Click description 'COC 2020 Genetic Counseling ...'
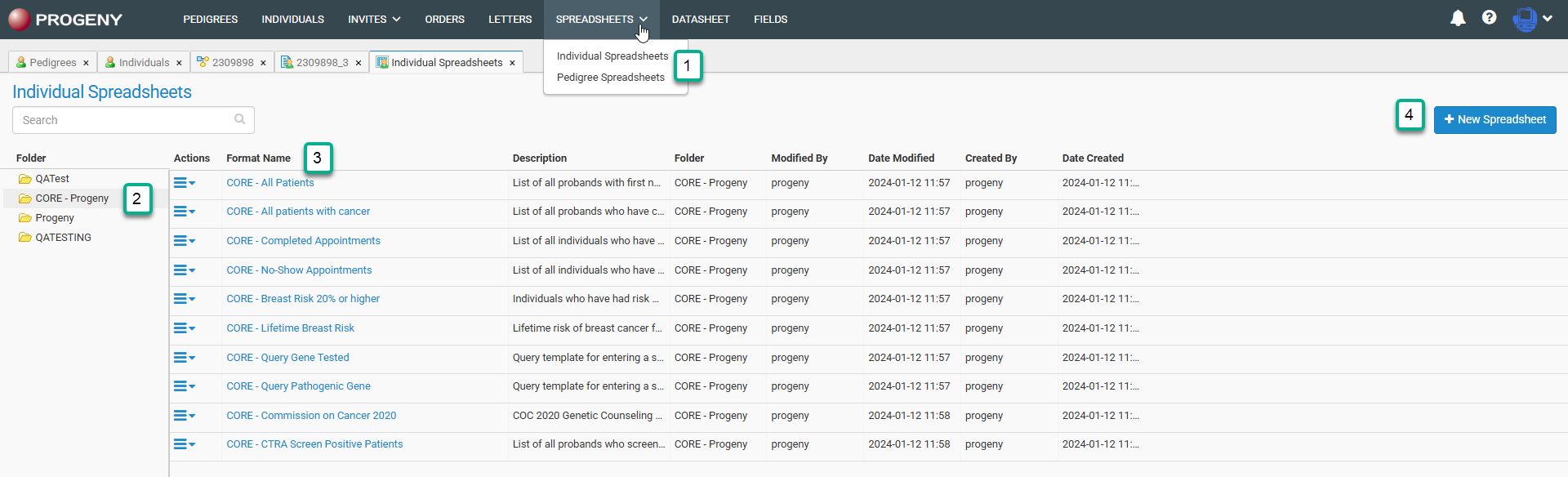Viewport: 1568px width, 477px height. pyautogui.click(x=588, y=416)
